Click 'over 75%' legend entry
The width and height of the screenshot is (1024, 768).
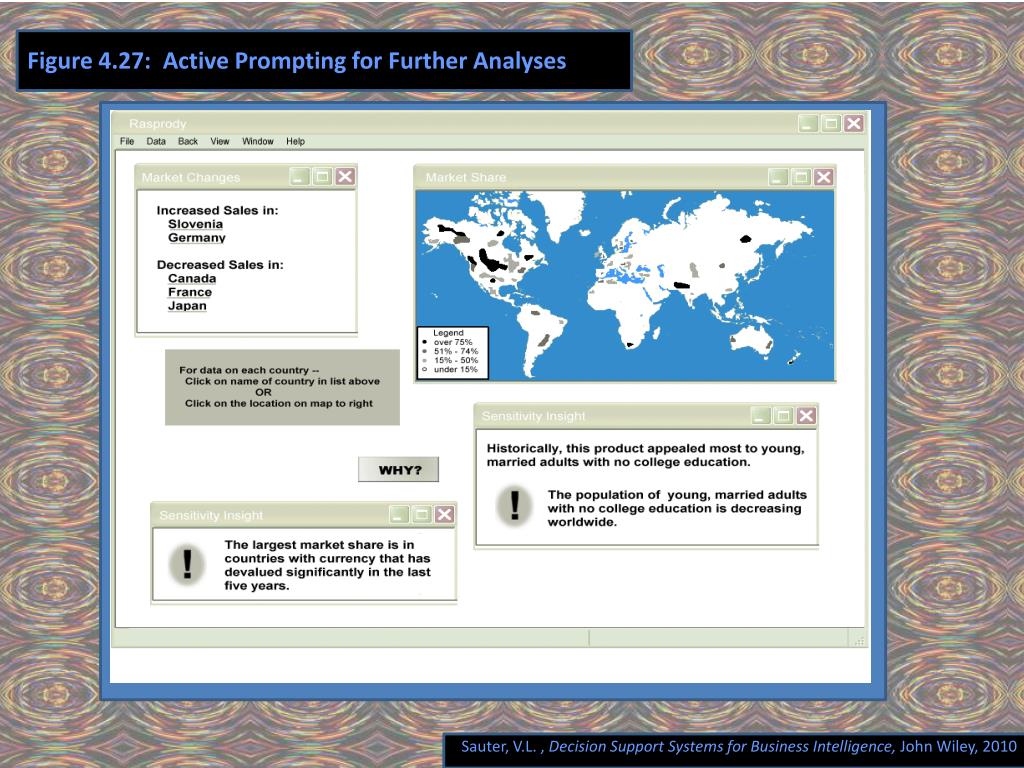[x=453, y=342]
